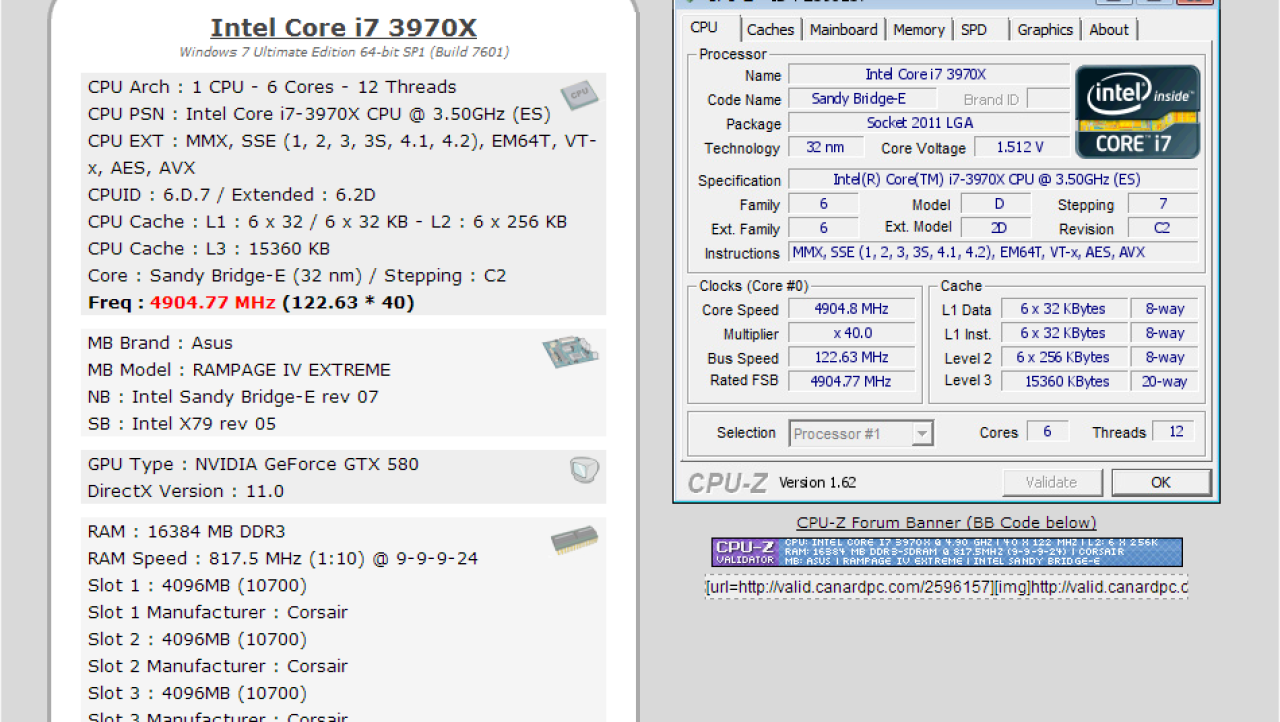1280x722 pixels.
Task: Click the DirectX Version : 11.0 line
Action: 186,491
